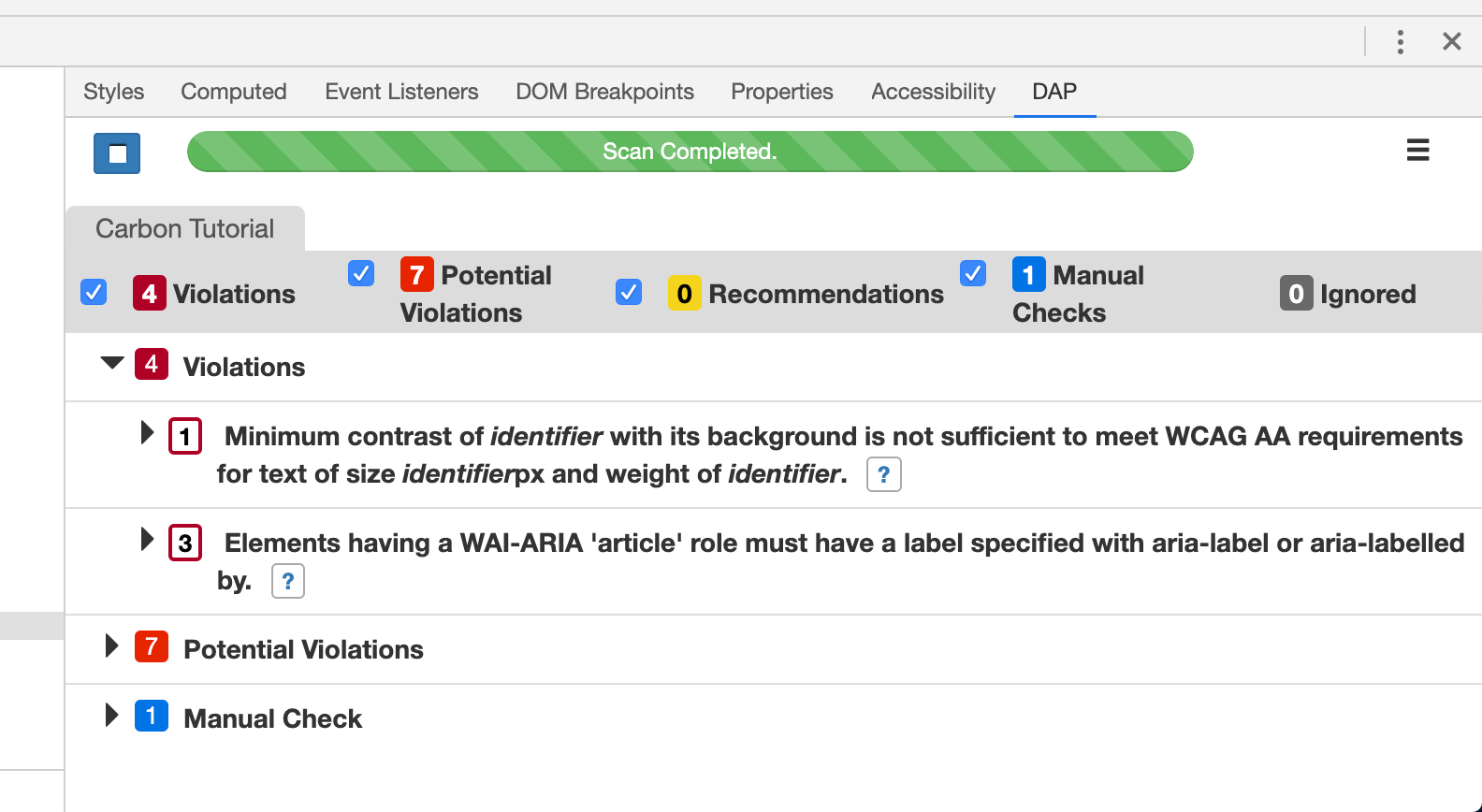This screenshot has height=812, width=1482.
Task: Uncheck the Violations checkbox
Action: click(94, 292)
